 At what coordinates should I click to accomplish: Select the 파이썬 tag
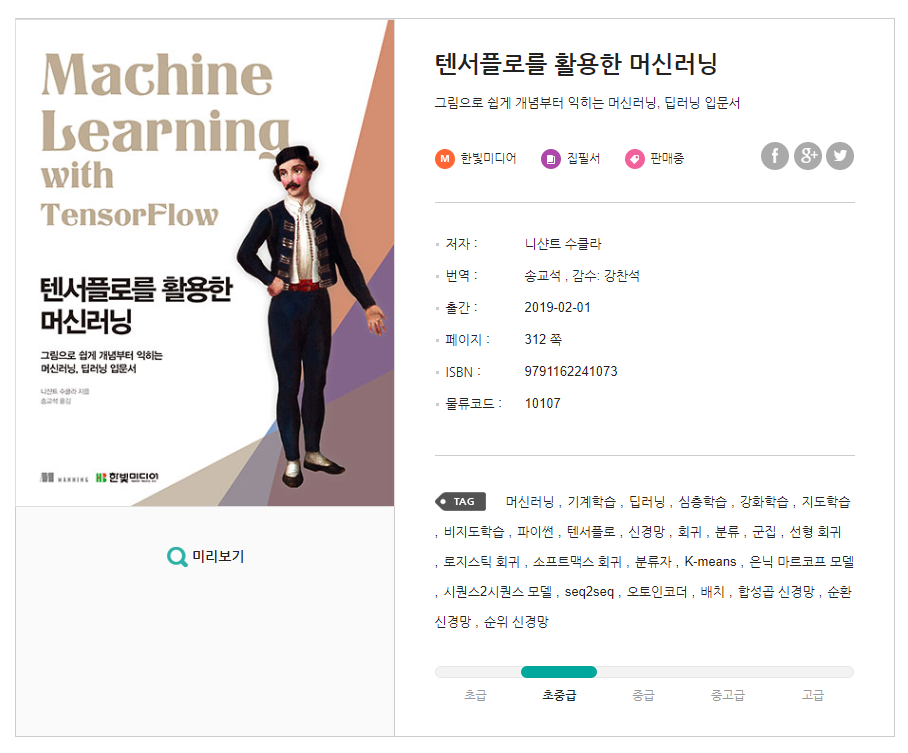[536, 532]
